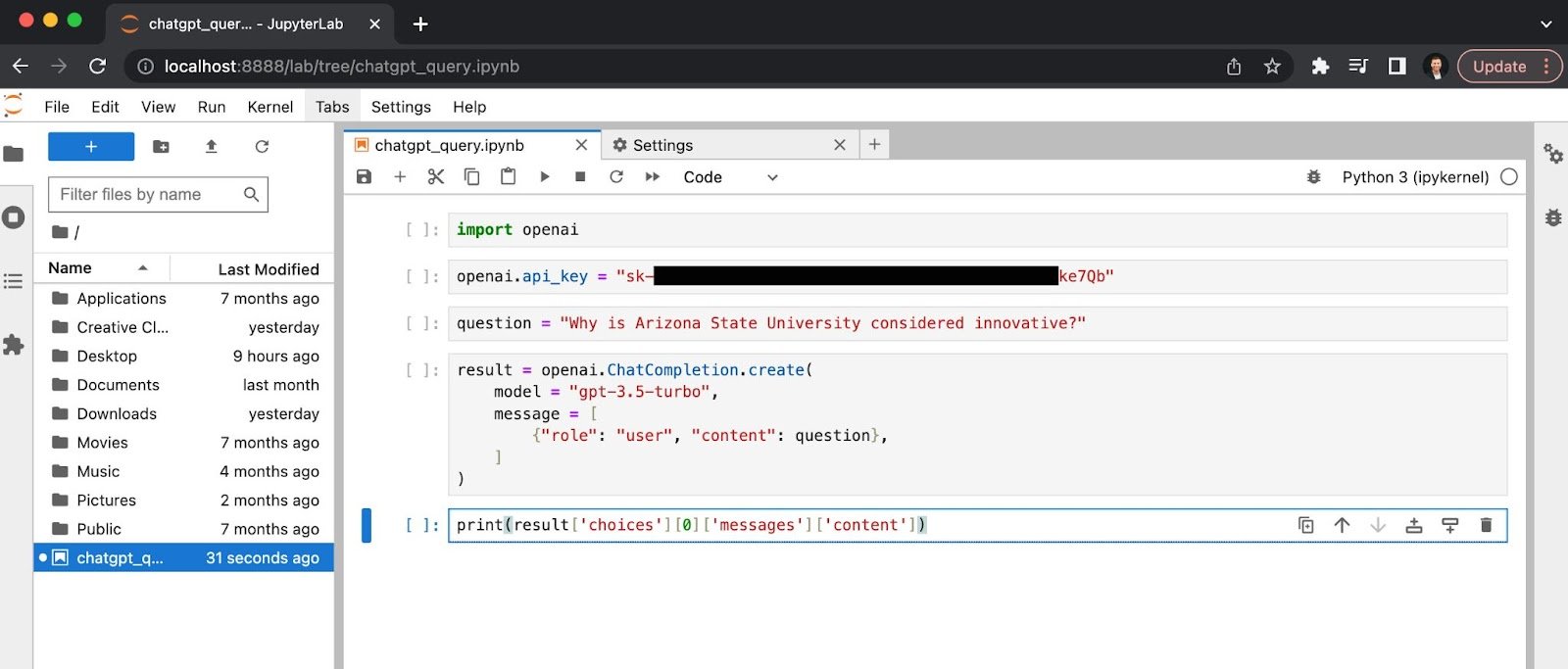The height and width of the screenshot is (669, 1568).
Task: Reload the browser page
Action: pos(97,66)
